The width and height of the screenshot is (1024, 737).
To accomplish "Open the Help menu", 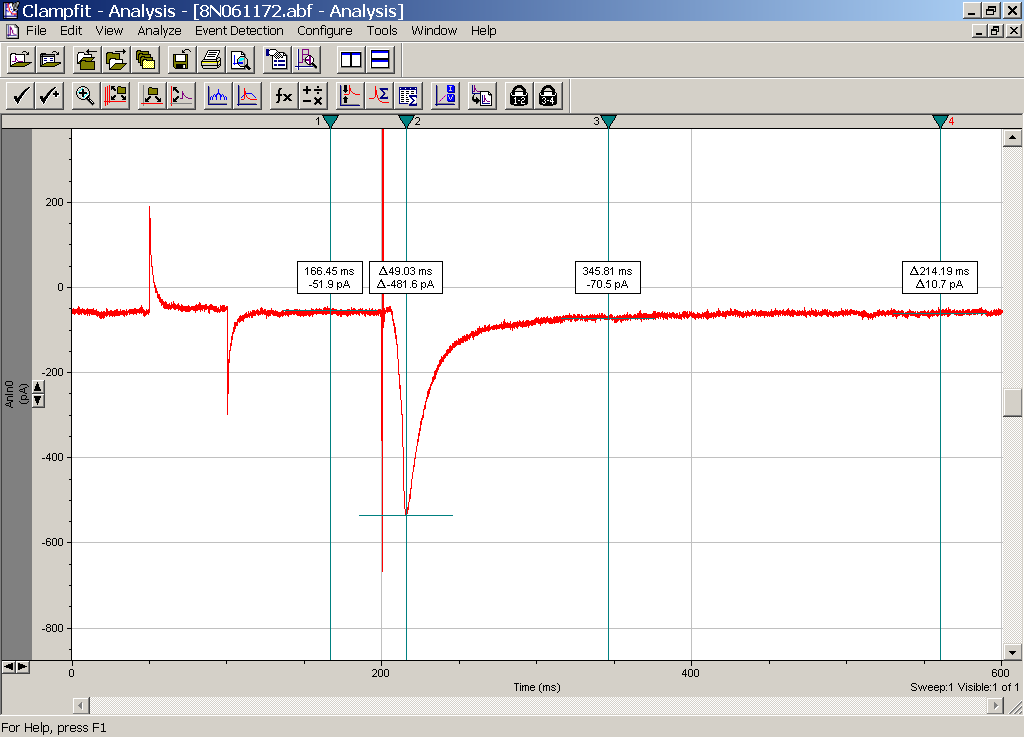I will (x=483, y=31).
